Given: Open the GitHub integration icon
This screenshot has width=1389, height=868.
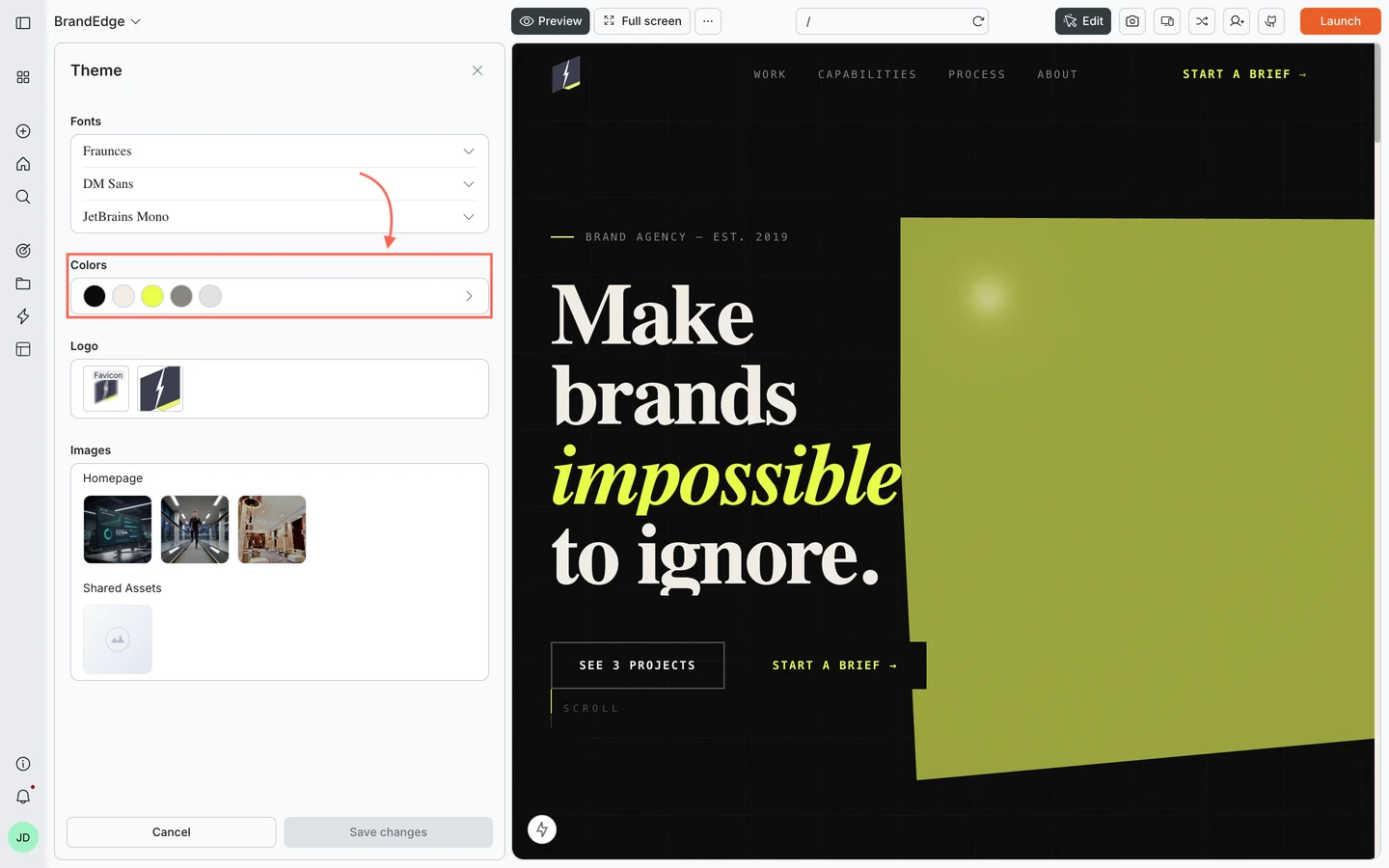Looking at the screenshot, I should click(x=1270, y=20).
